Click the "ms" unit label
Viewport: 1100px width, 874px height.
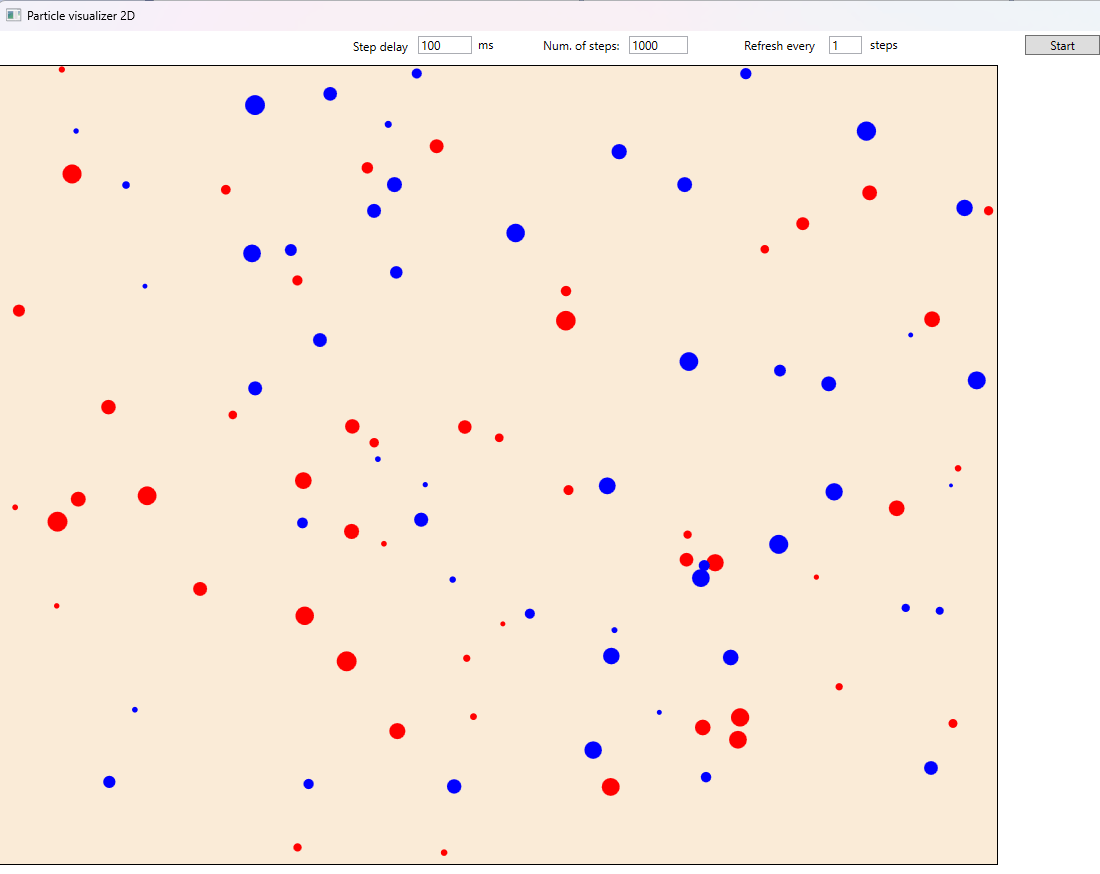pyautogui.click(x=486, y=45)
